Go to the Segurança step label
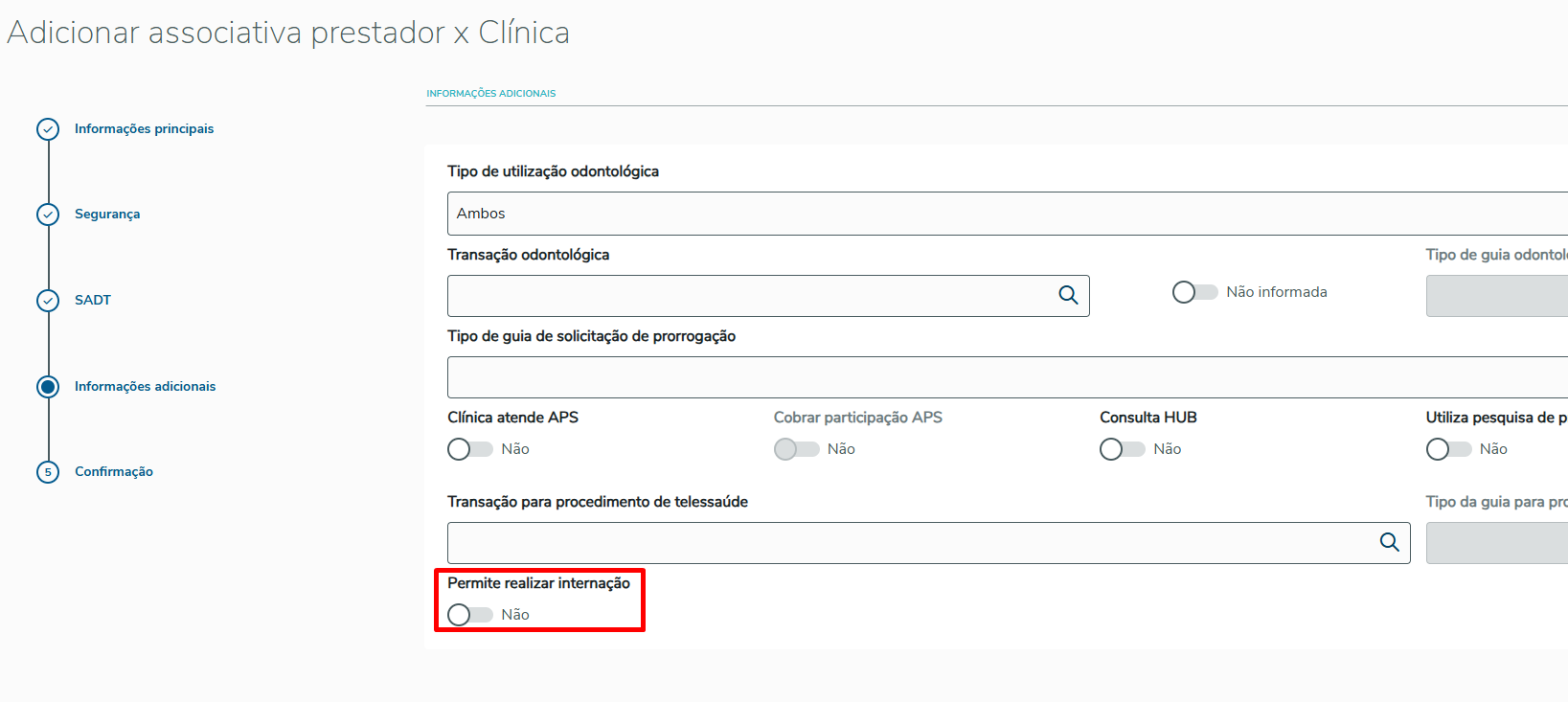 (107, 215)
